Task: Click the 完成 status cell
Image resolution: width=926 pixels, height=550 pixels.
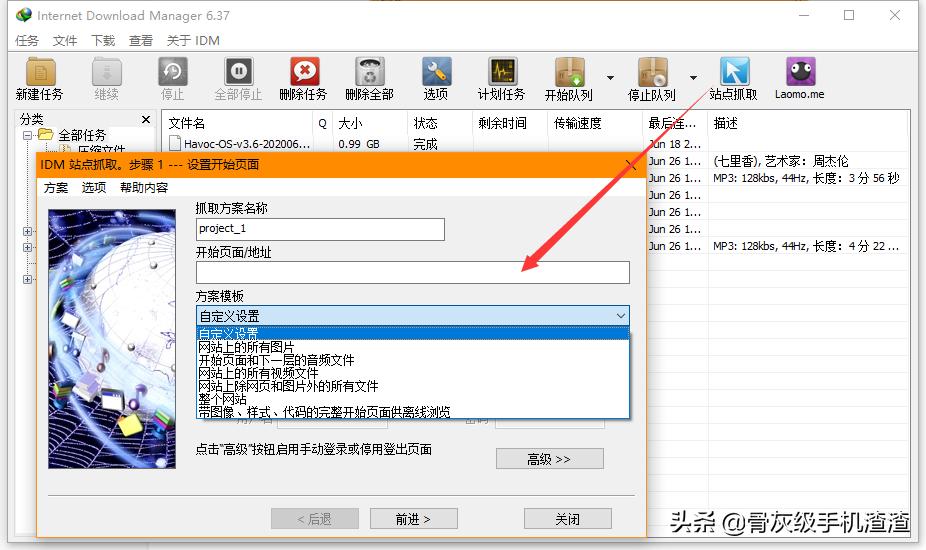Action: pos(425,144)
